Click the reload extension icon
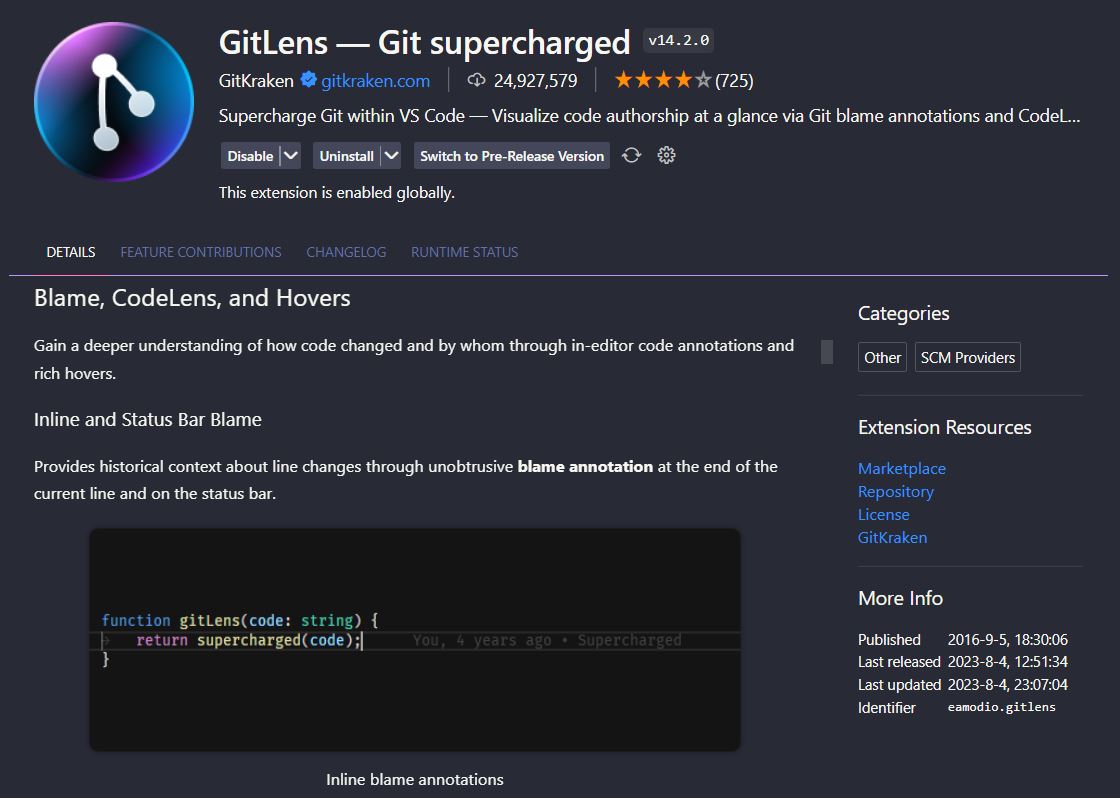The image size is (1120, 798). click(x=631, y=155)
